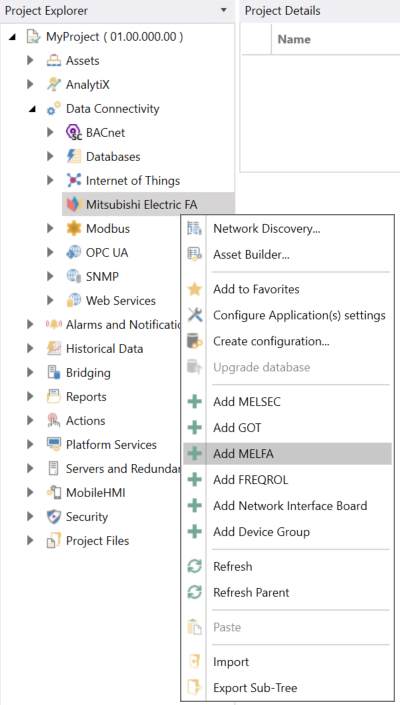Click the Assets folder icon
The width and height of the screenshot is (400, 705).
54,60
